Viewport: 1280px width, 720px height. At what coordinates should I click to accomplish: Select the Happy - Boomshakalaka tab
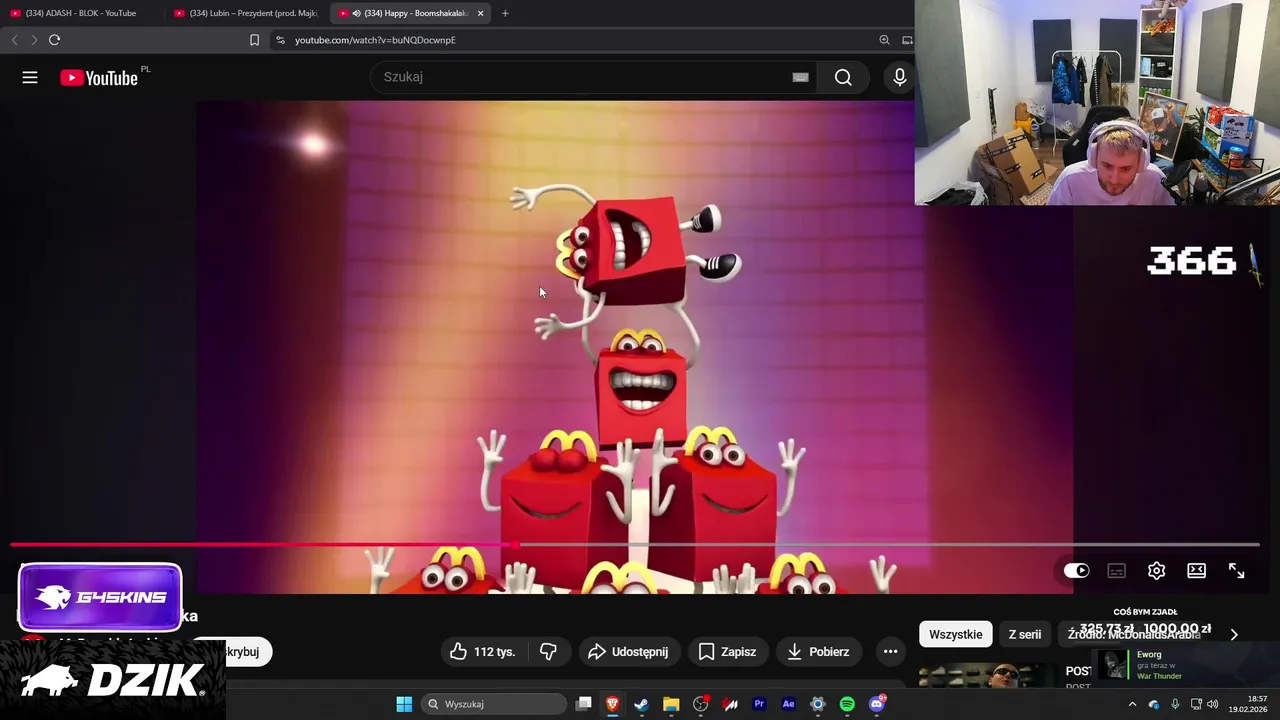click(x=410, y=13)
